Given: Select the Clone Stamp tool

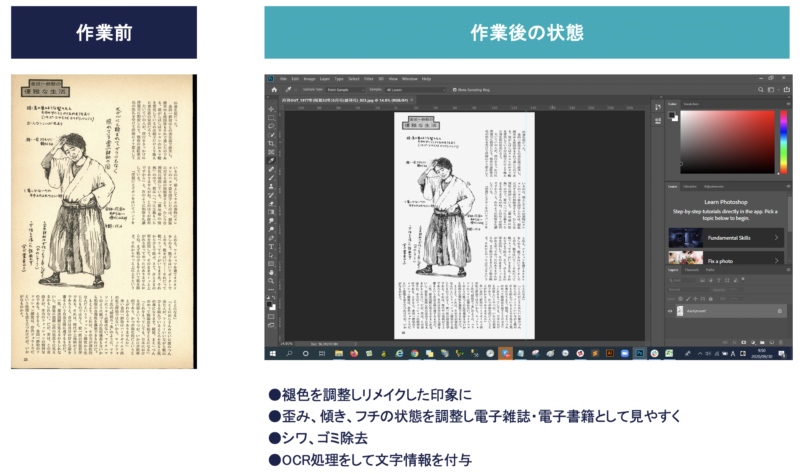Looking at the screenshot, I should point(271,187).
